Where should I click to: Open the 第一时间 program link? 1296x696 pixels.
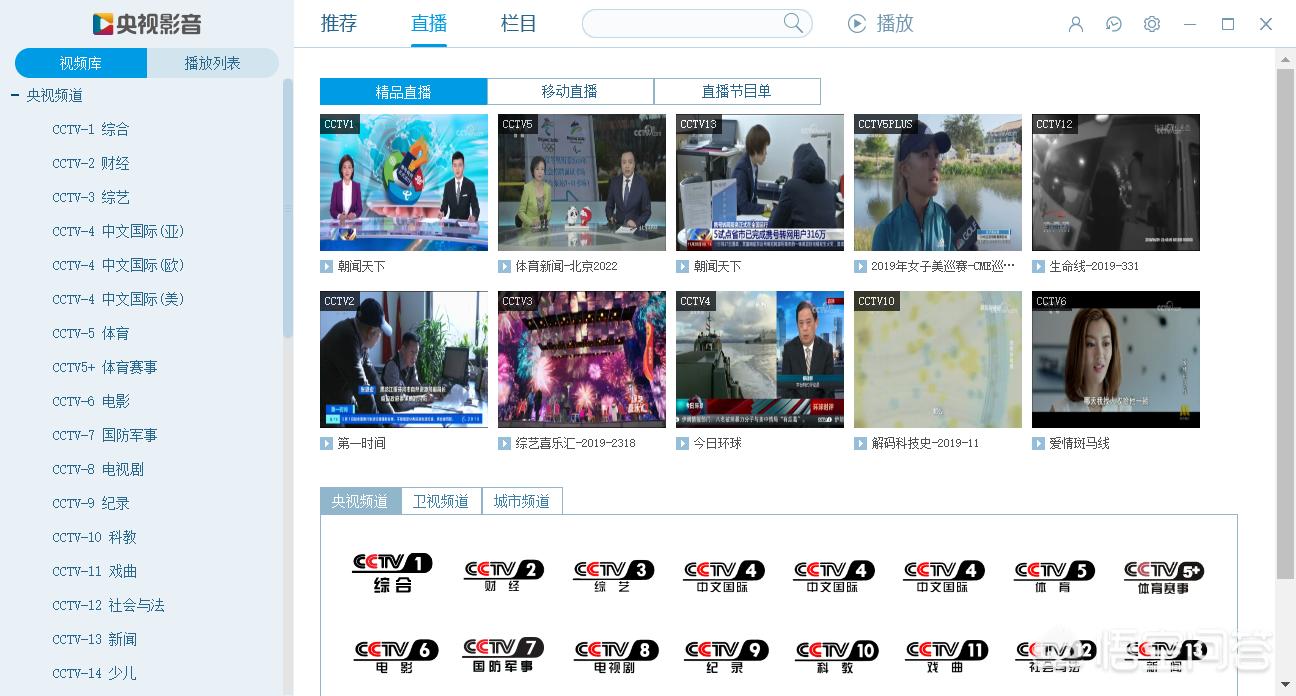point(361,443)
